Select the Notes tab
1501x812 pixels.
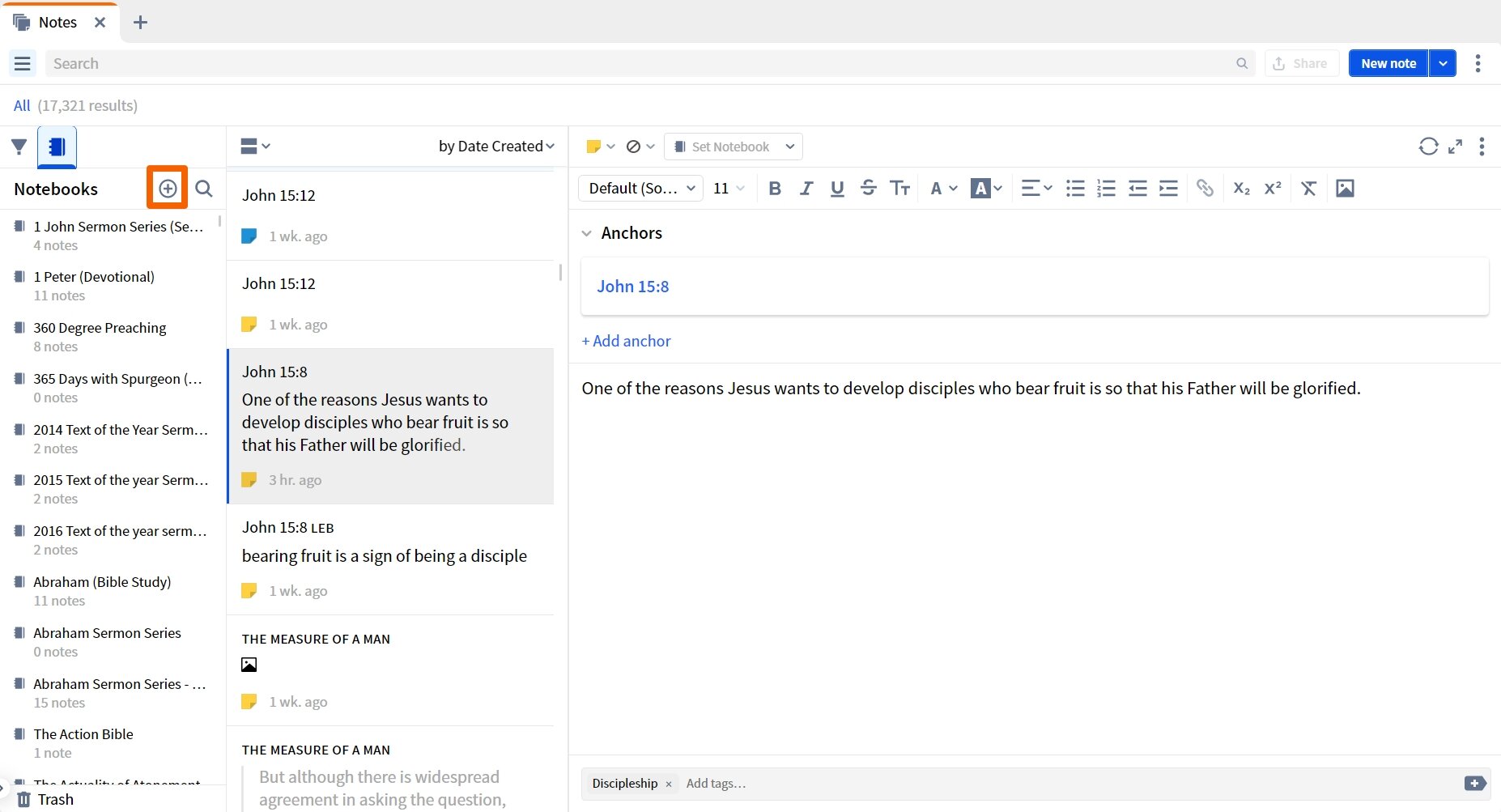57,22
